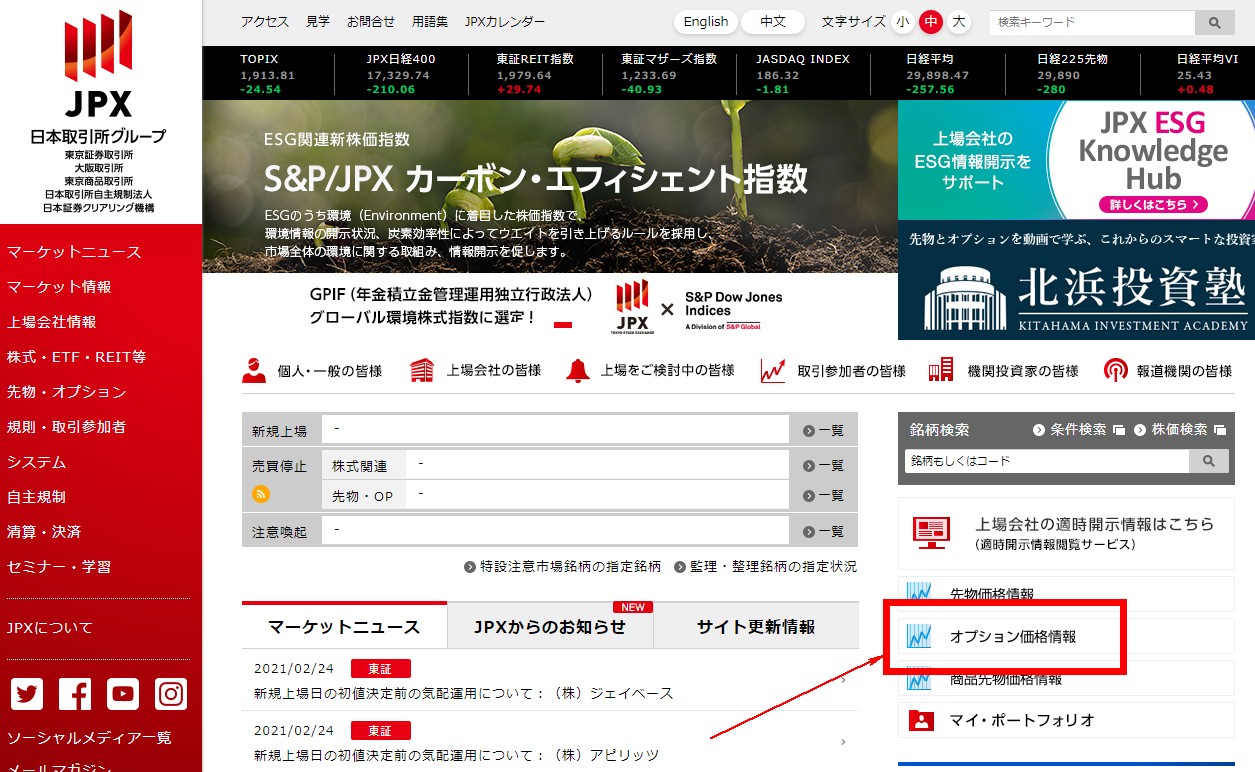Open JPX Facebook page icon
The height and width of the screenshot is (772, 1255).
[x=75, y=694]
